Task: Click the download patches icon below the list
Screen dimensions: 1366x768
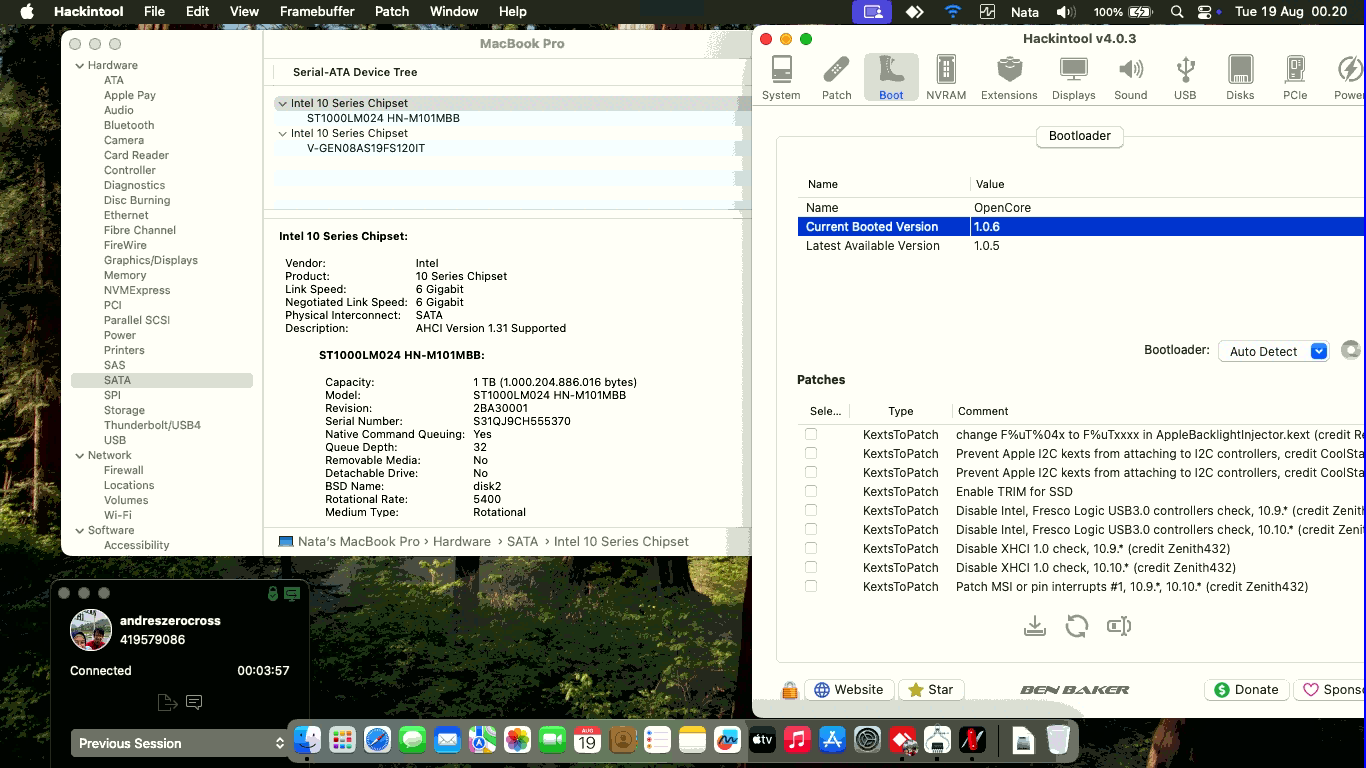Action: pyautogui.click(x=1035, y=625)
